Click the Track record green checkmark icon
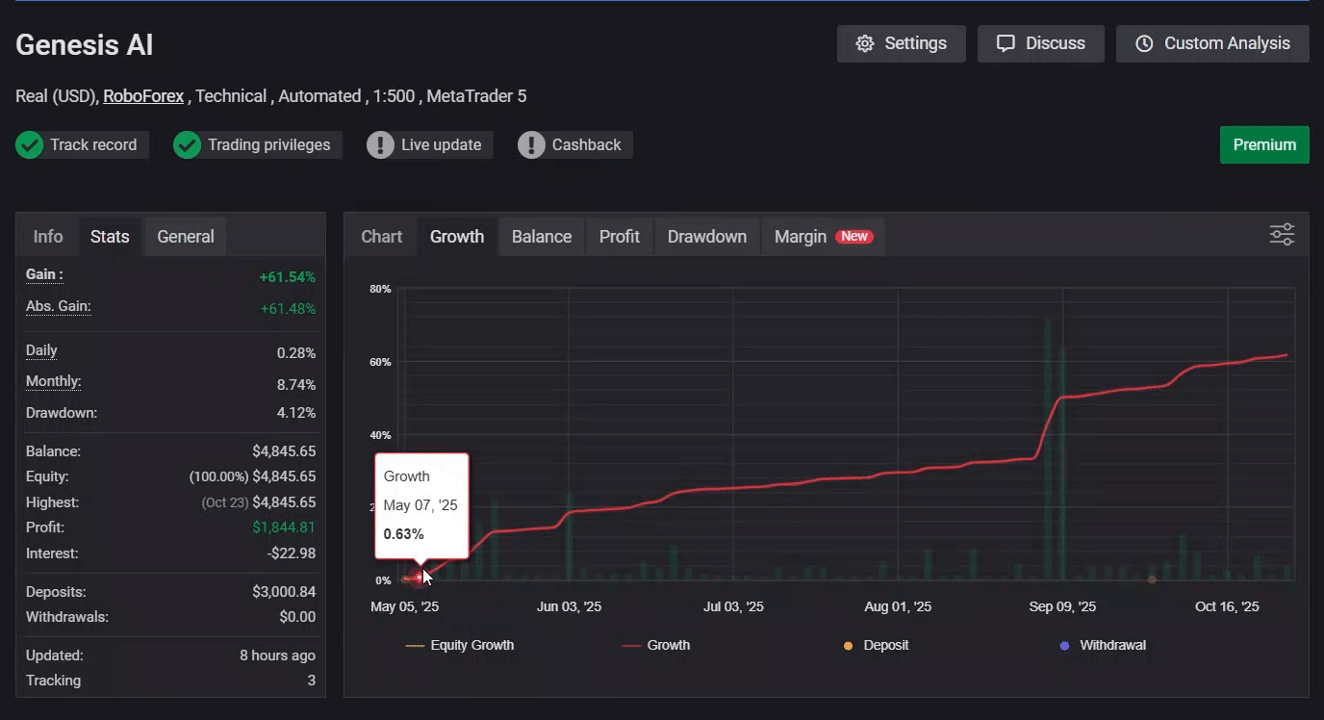This screenshot has width=1324, height=720. (x=30, y=145)
